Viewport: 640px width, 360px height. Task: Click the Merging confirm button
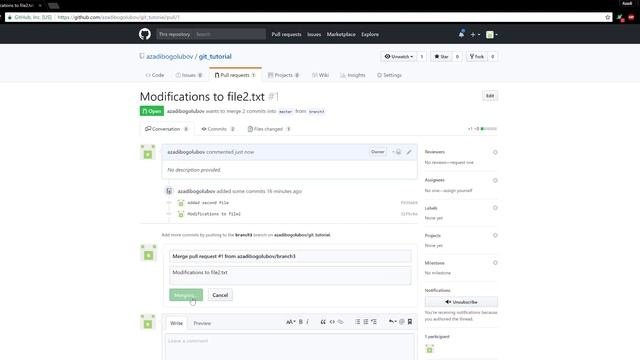point(186,295)
